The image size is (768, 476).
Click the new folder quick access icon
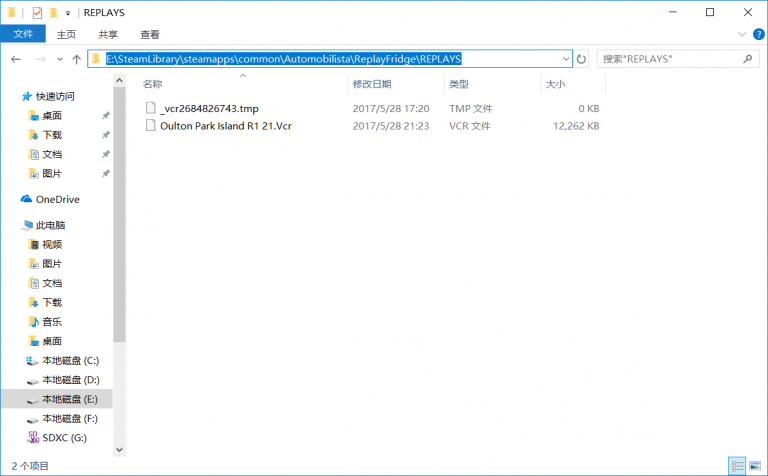click(53, 13)
